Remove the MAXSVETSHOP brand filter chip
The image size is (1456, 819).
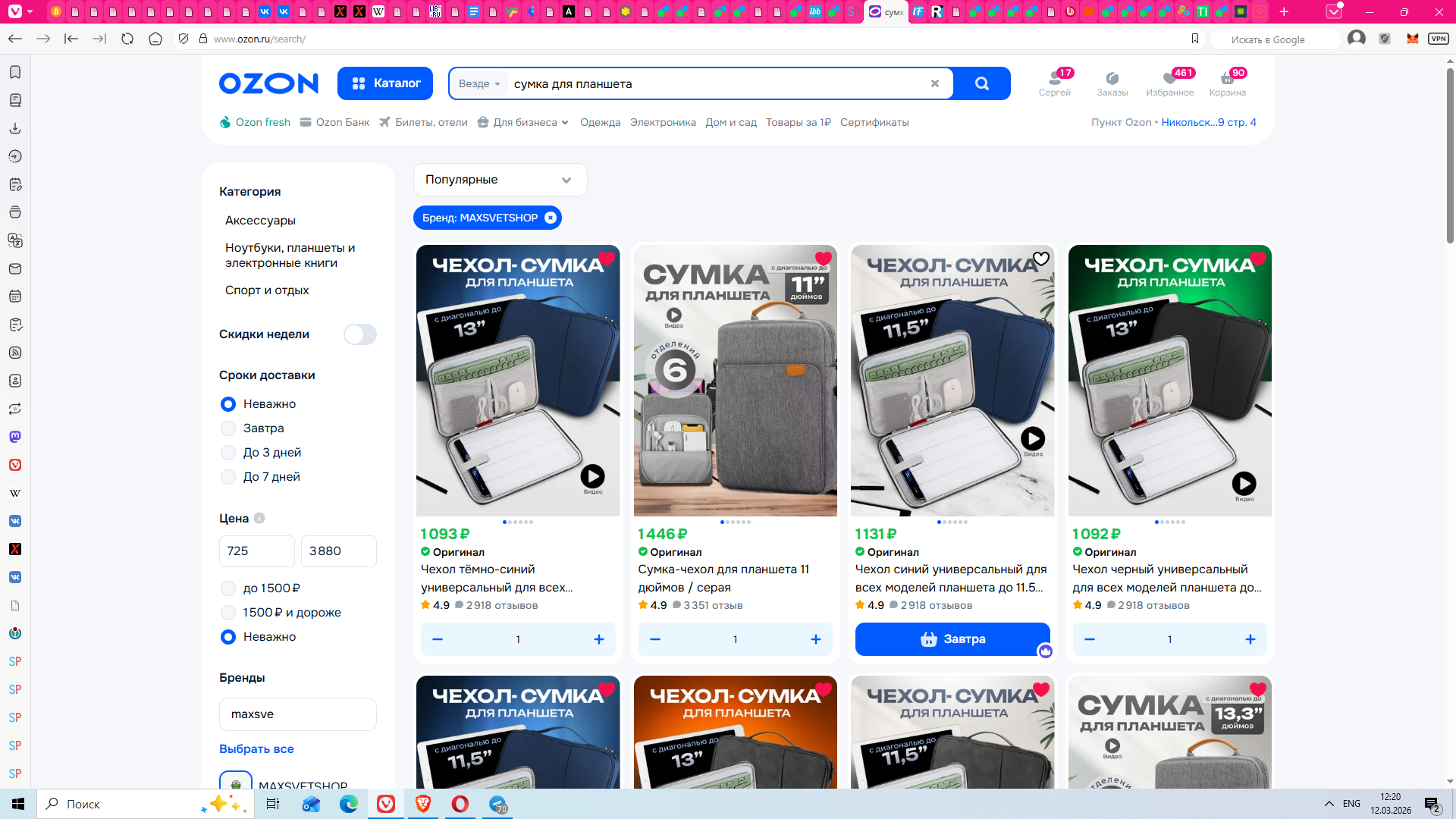pyautogui.click(x=551, y=218)
